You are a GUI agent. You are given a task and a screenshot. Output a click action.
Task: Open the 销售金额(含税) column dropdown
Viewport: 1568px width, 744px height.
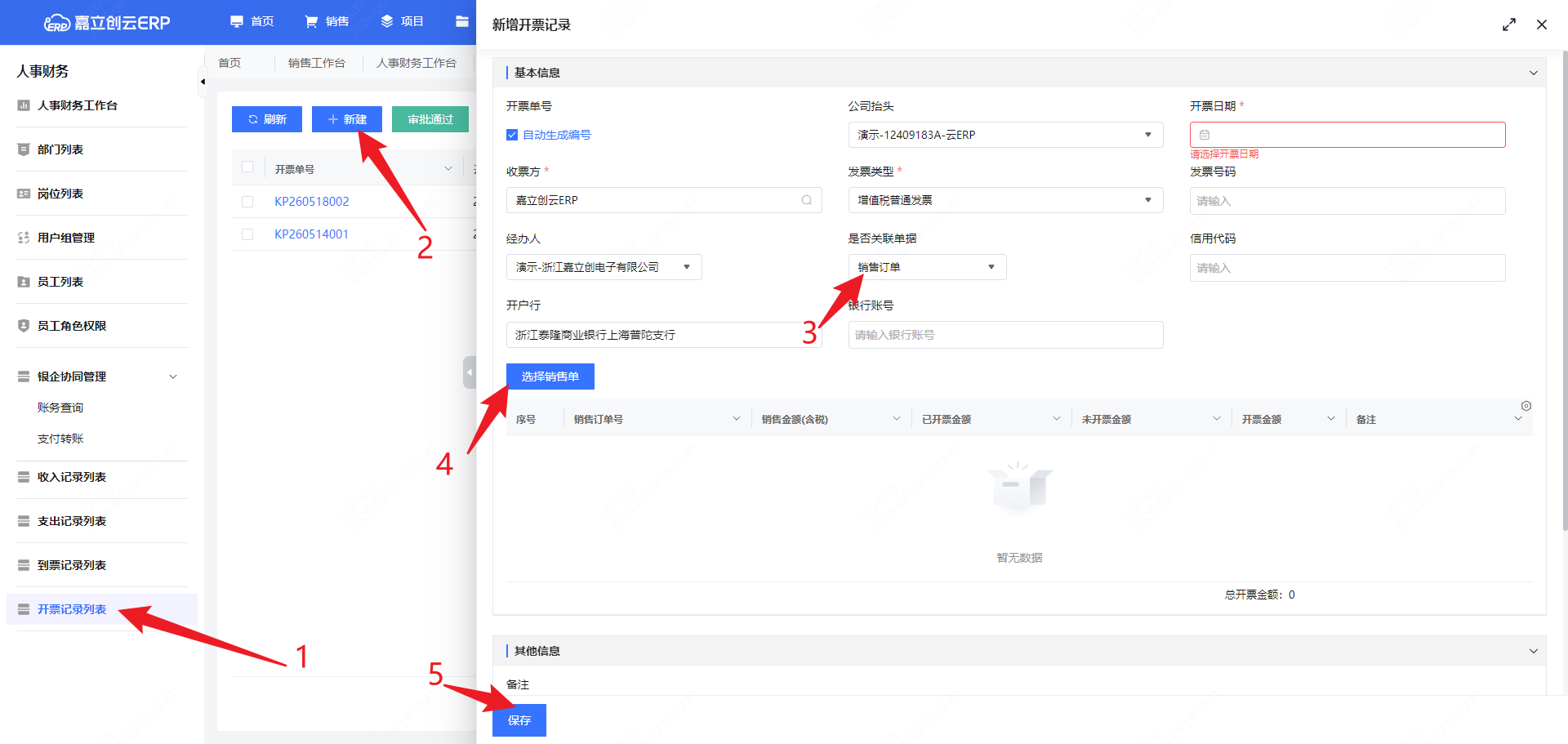click(897, 419)
